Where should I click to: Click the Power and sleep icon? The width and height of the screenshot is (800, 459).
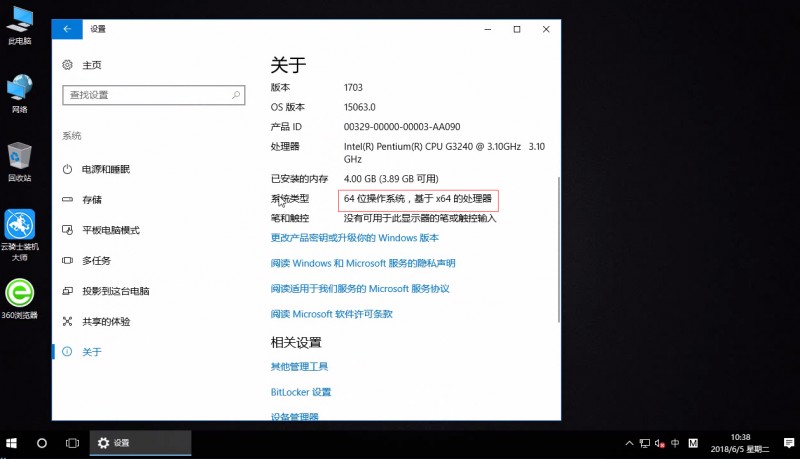(67, 169)
